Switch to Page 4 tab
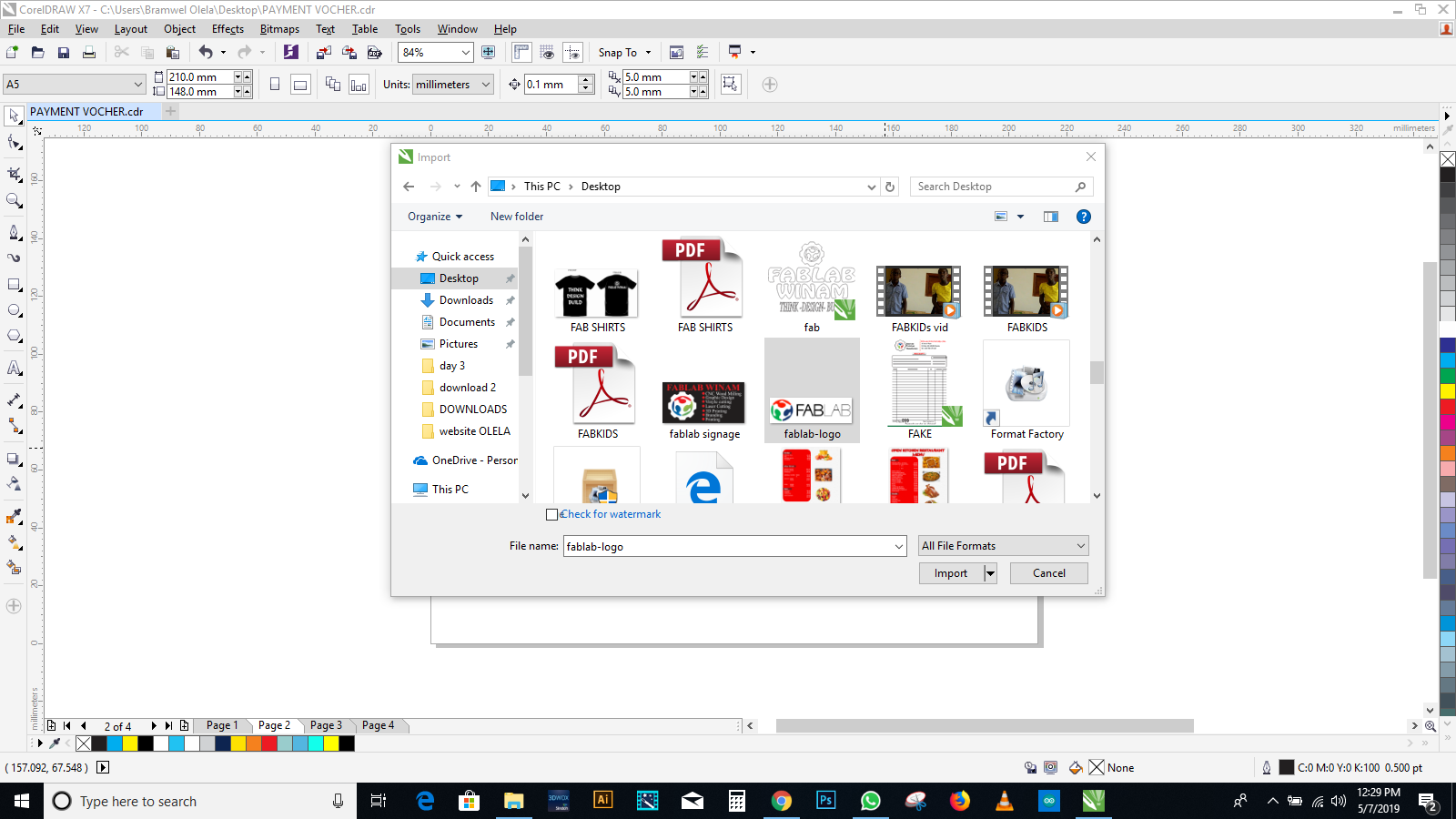Image resolution: width=1456 pixels, height=819 pixels. pos(378,725)
